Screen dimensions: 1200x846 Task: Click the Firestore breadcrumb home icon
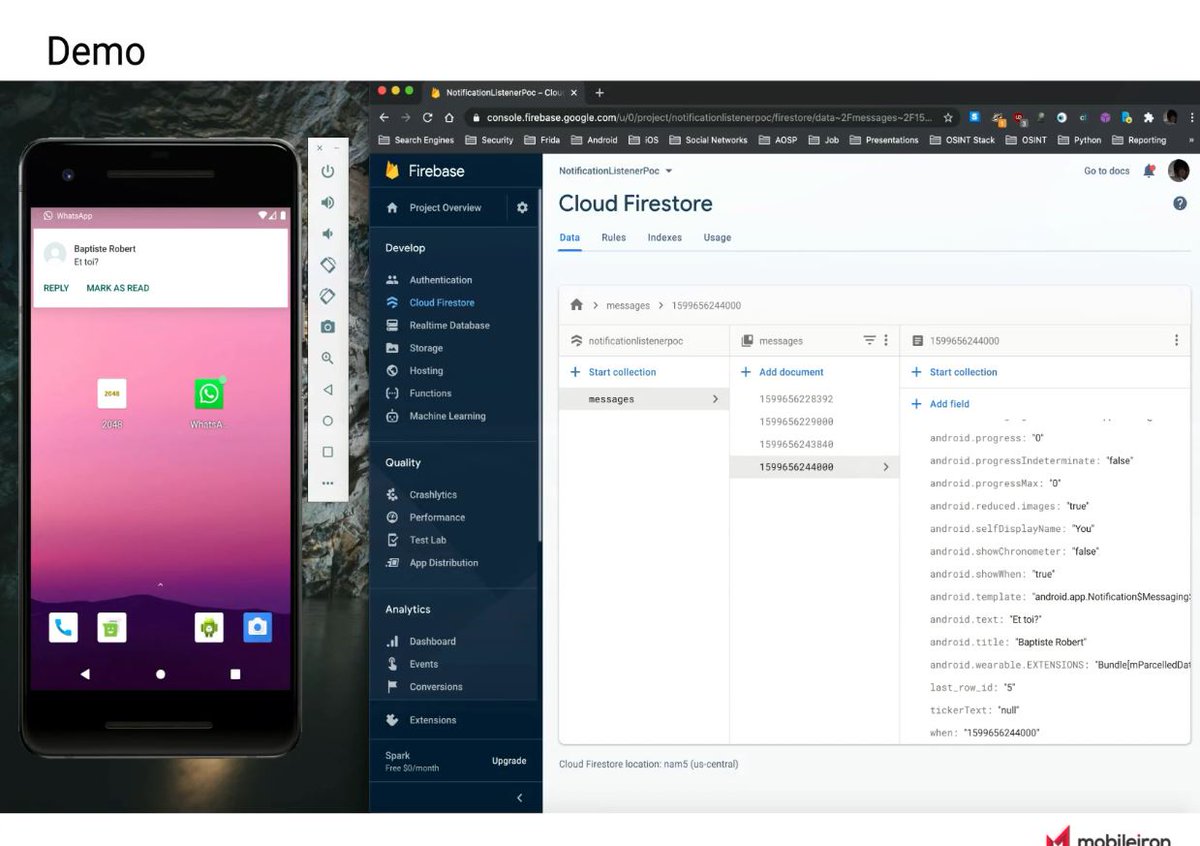576,305
